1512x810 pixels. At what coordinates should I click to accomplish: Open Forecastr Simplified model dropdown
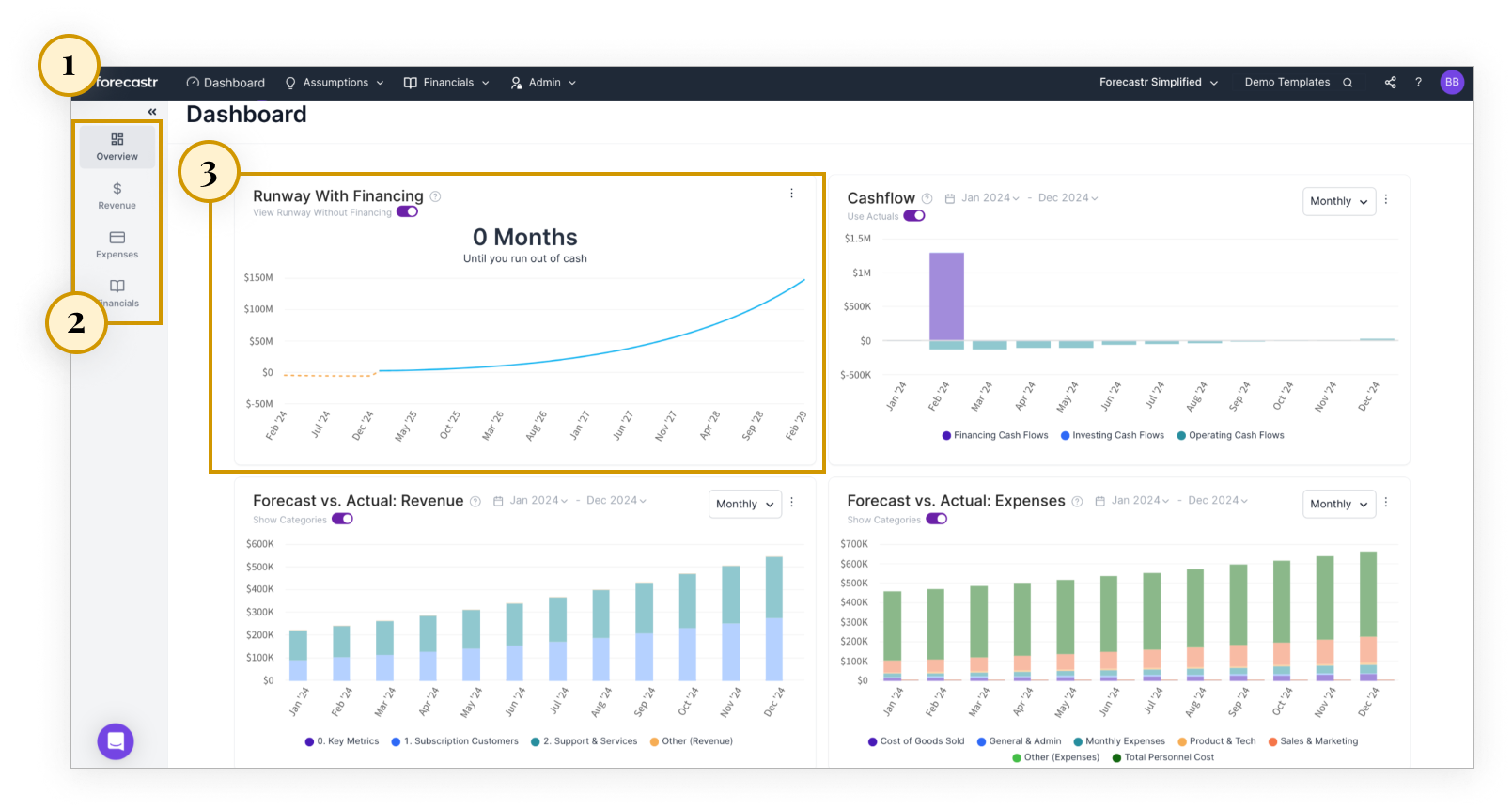point(1159,83)
